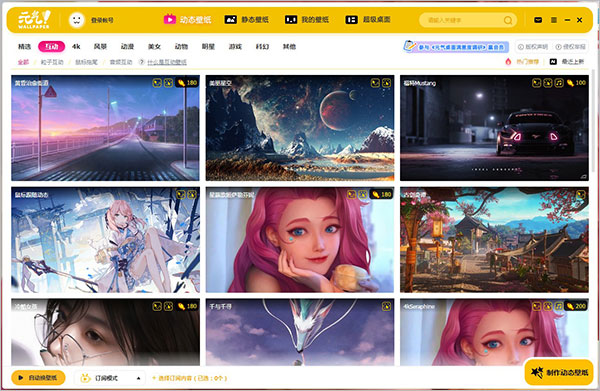Go to 我的壁纸 my wallpapers
The image size is (600, 391).
(307, 20)
